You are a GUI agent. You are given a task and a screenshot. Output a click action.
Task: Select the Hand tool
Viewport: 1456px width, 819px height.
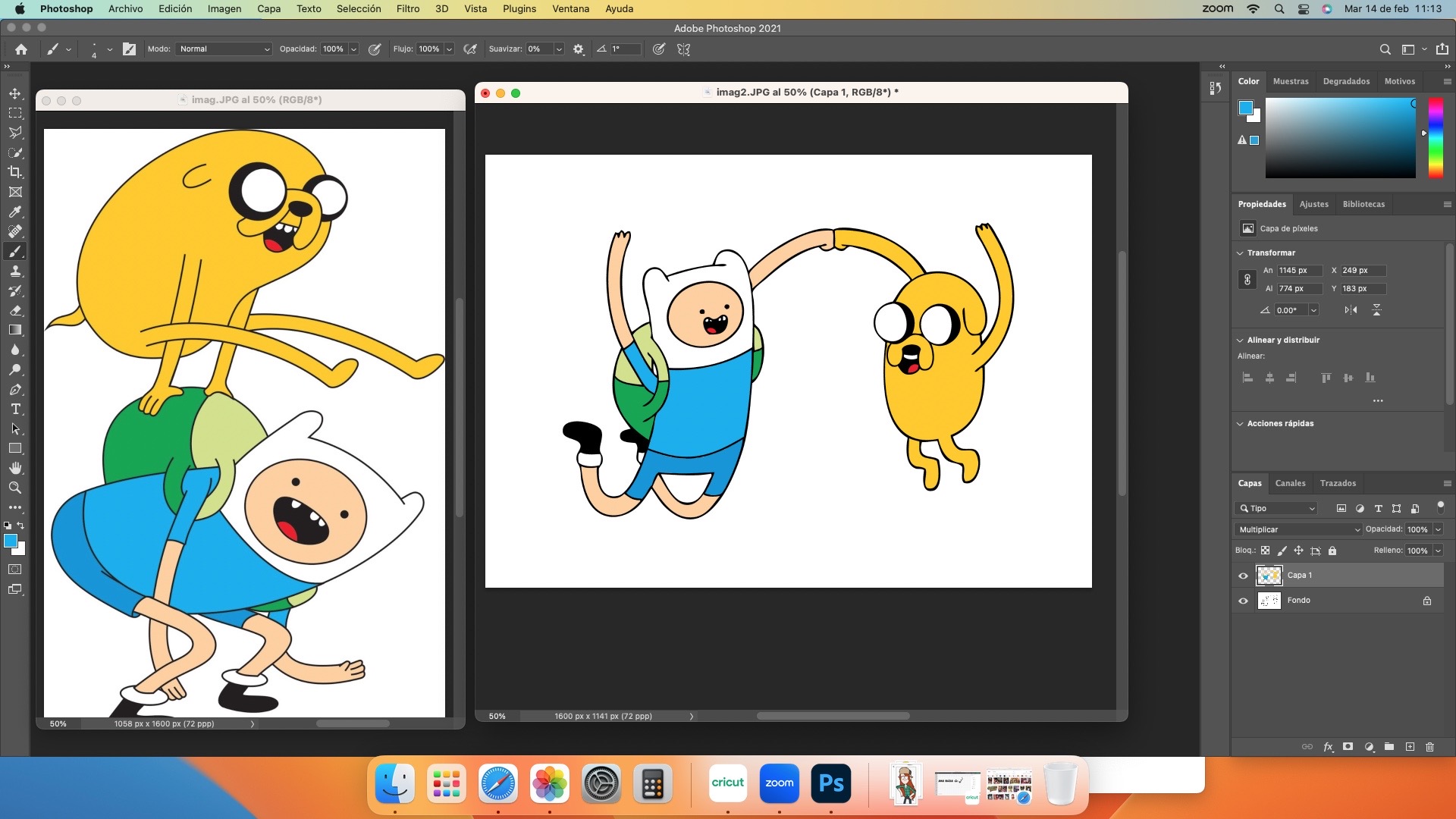15,468
